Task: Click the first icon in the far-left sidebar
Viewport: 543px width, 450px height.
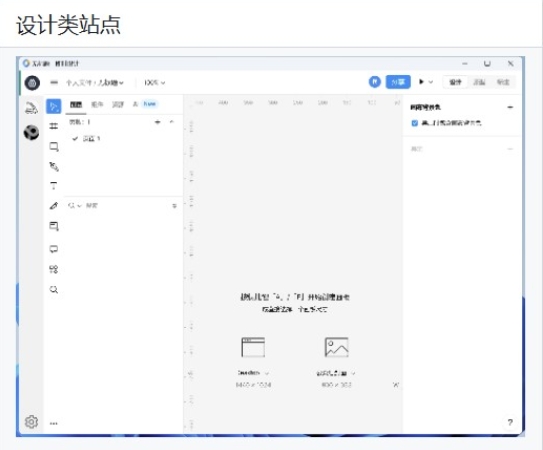Action: [x=32, y=108]
